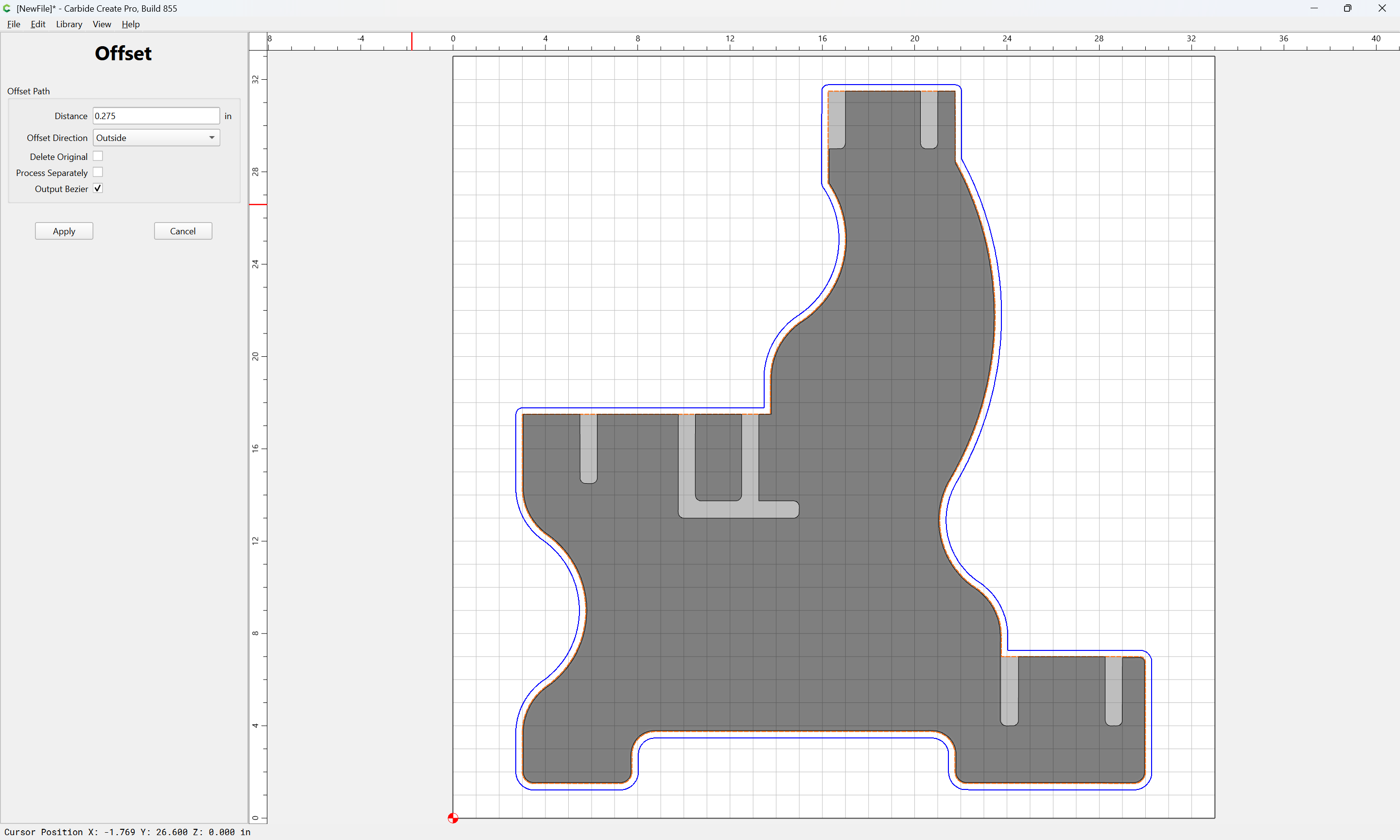This screenshot has width=1400, height=840.
Task: Open the File menu
Action: tap(14, 24)
